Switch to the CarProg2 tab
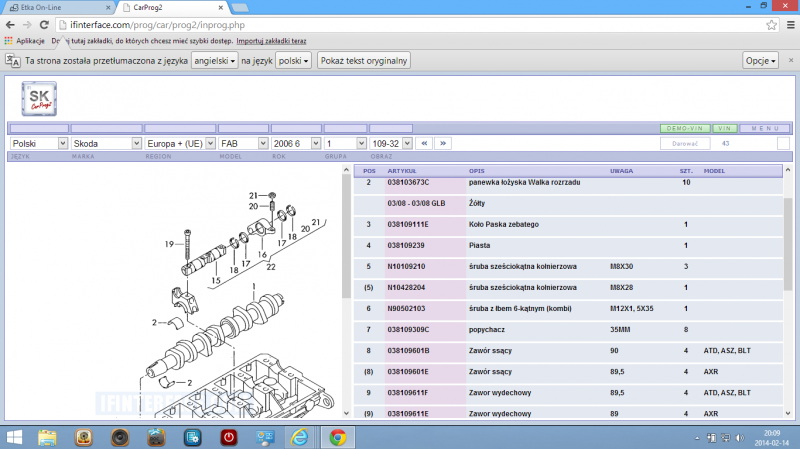800x449 pixels. click(x=171, y=8)
